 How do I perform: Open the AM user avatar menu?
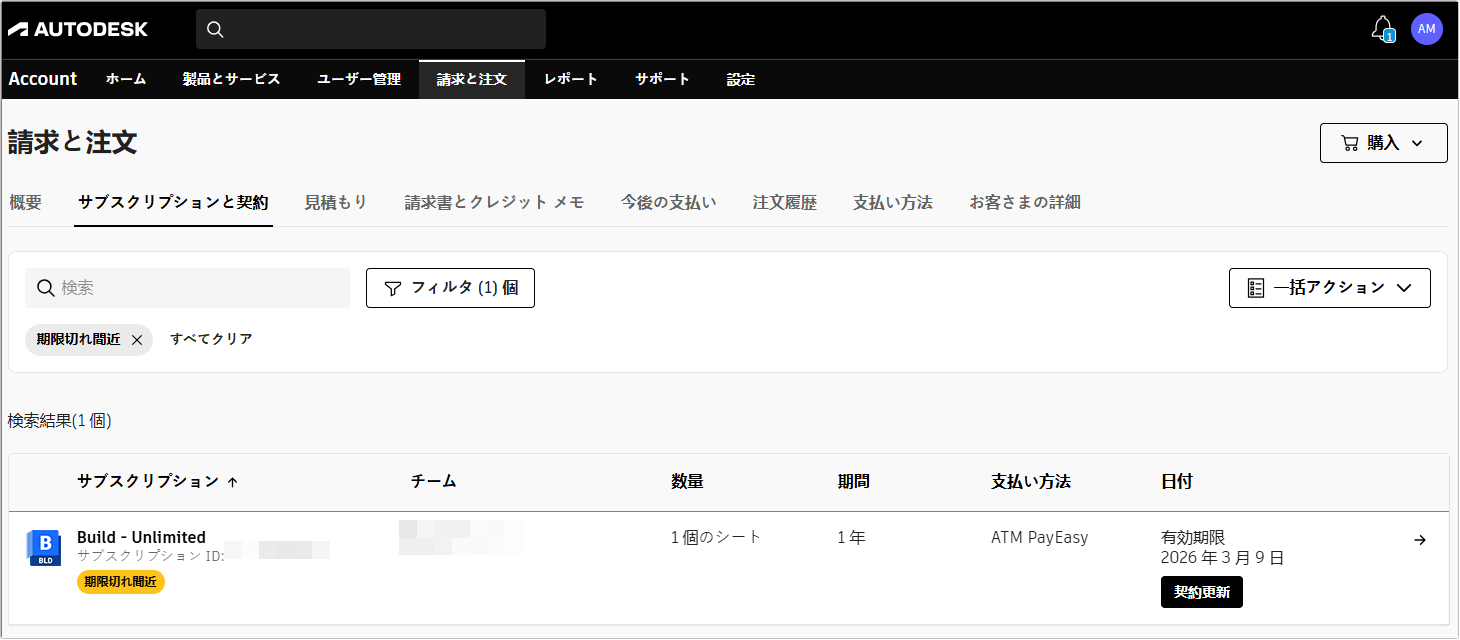(x=1427, y=29)
